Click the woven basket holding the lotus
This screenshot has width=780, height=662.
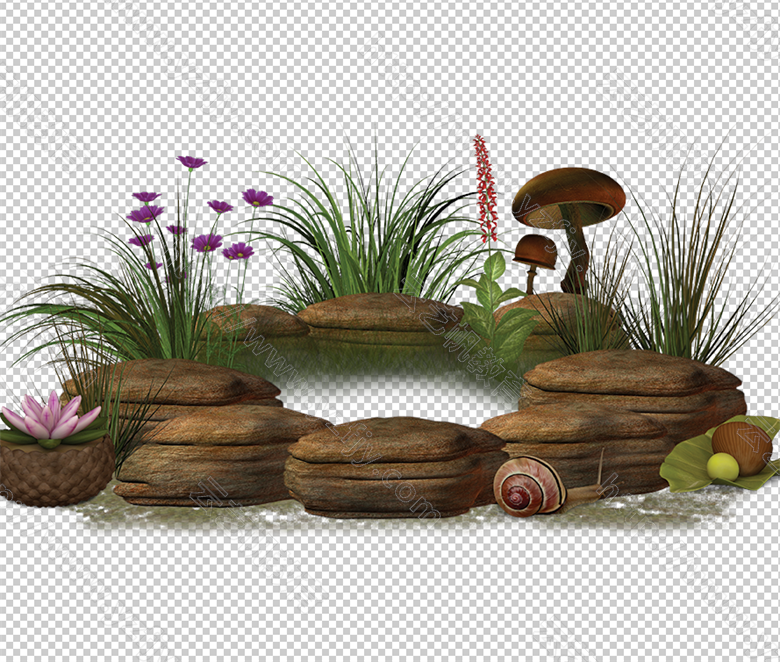pos(56,471)
